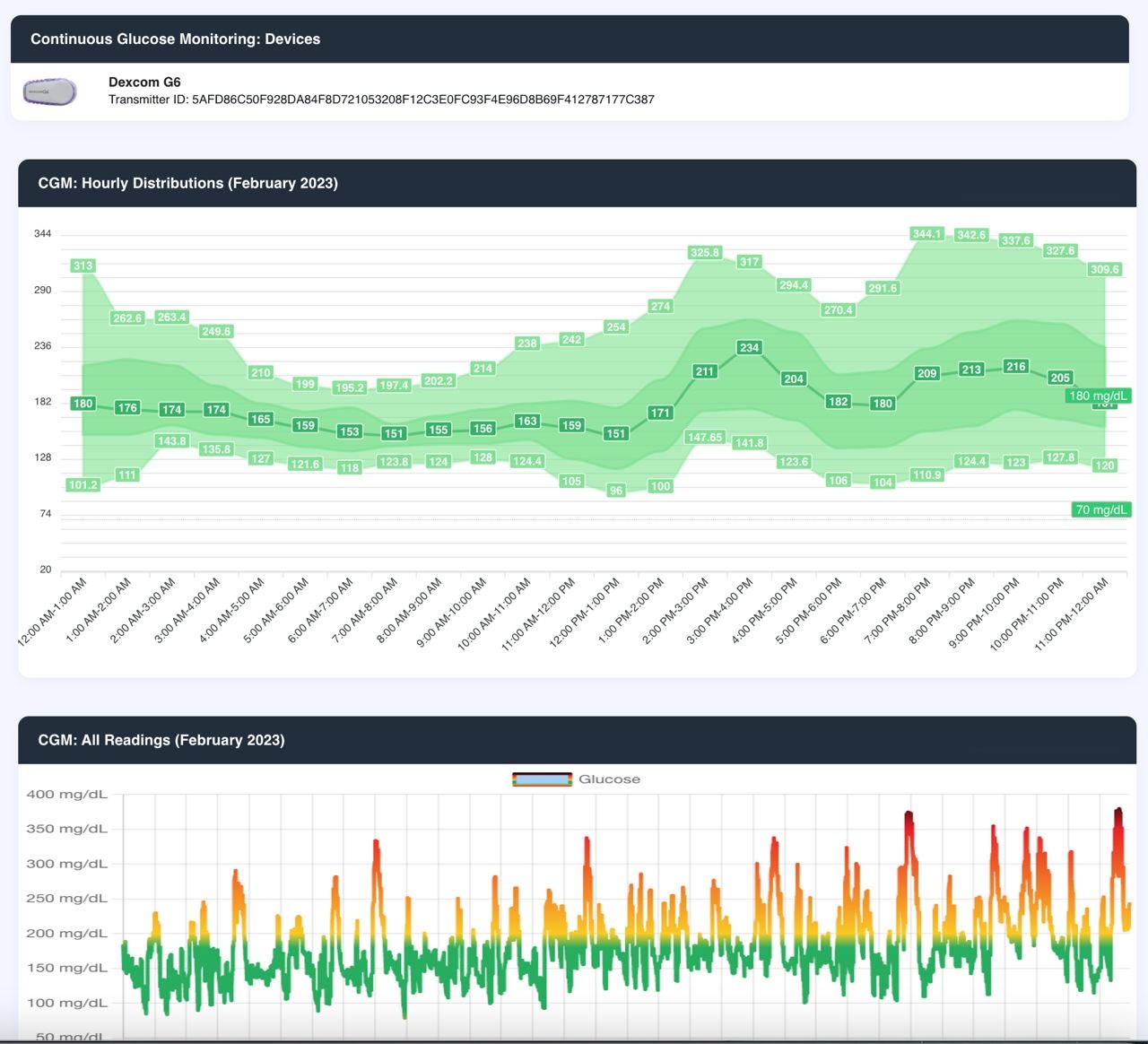Screen dimensions: 1148x1044
Task: Click the 294.4 data label
Action: coord(794,285)
